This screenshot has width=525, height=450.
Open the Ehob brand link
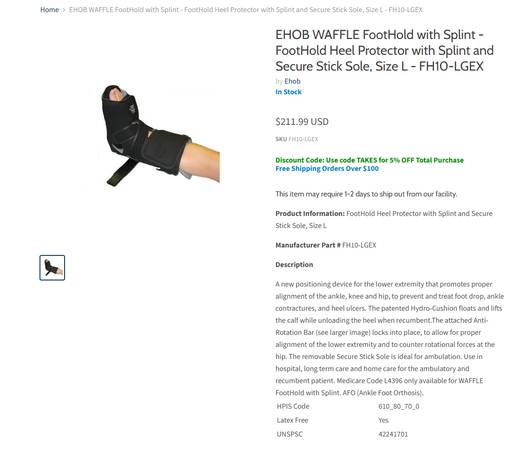point(292,81)
